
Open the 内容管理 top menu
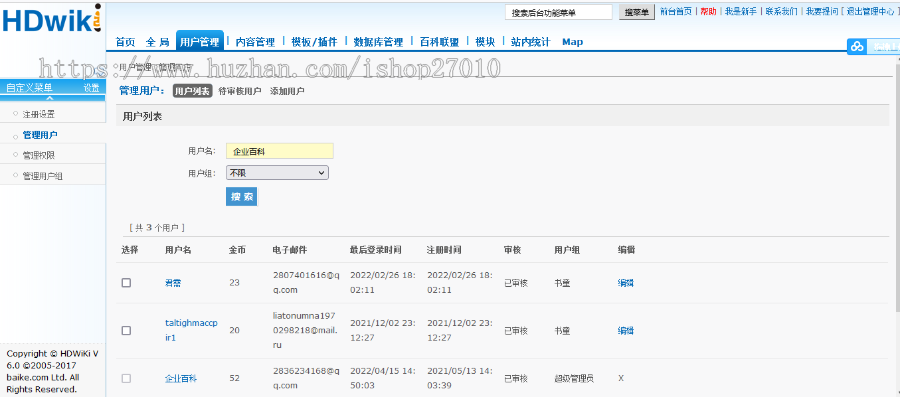click(255, 42)
